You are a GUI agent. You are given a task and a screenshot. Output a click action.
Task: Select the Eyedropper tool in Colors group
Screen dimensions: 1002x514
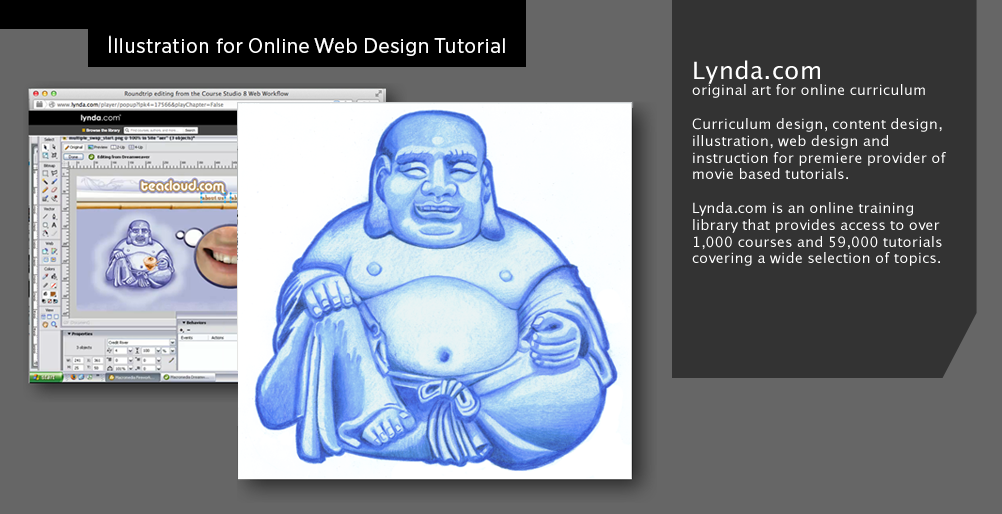45,276
